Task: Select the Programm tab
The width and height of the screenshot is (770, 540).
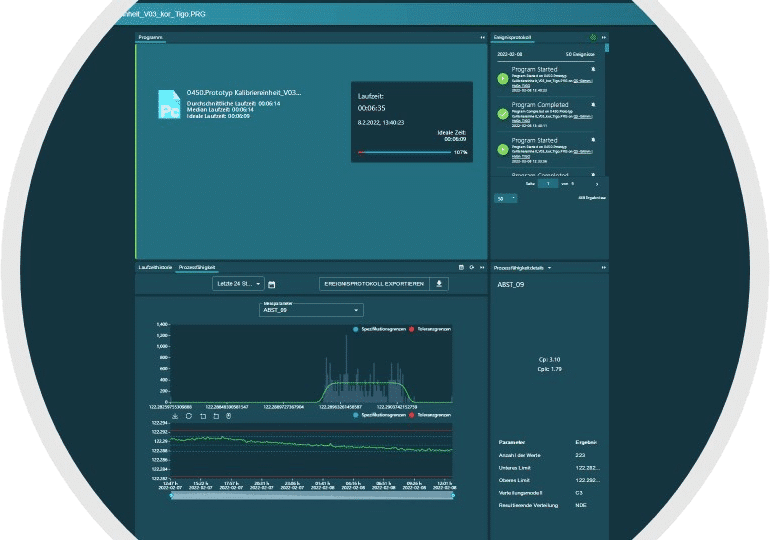Action: point(150,37)
